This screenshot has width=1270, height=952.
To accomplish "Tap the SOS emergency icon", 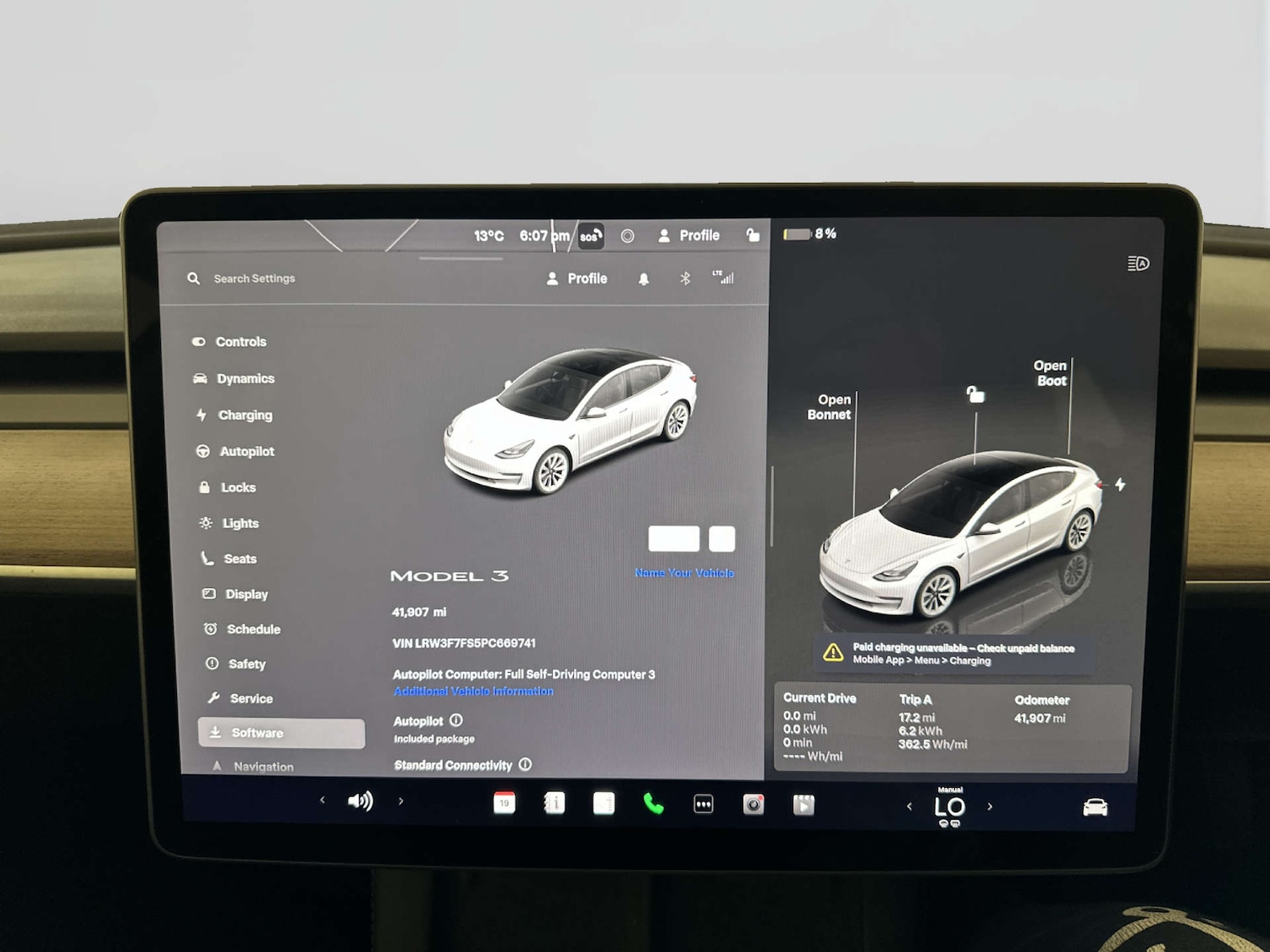I will [x=590, y=236].
